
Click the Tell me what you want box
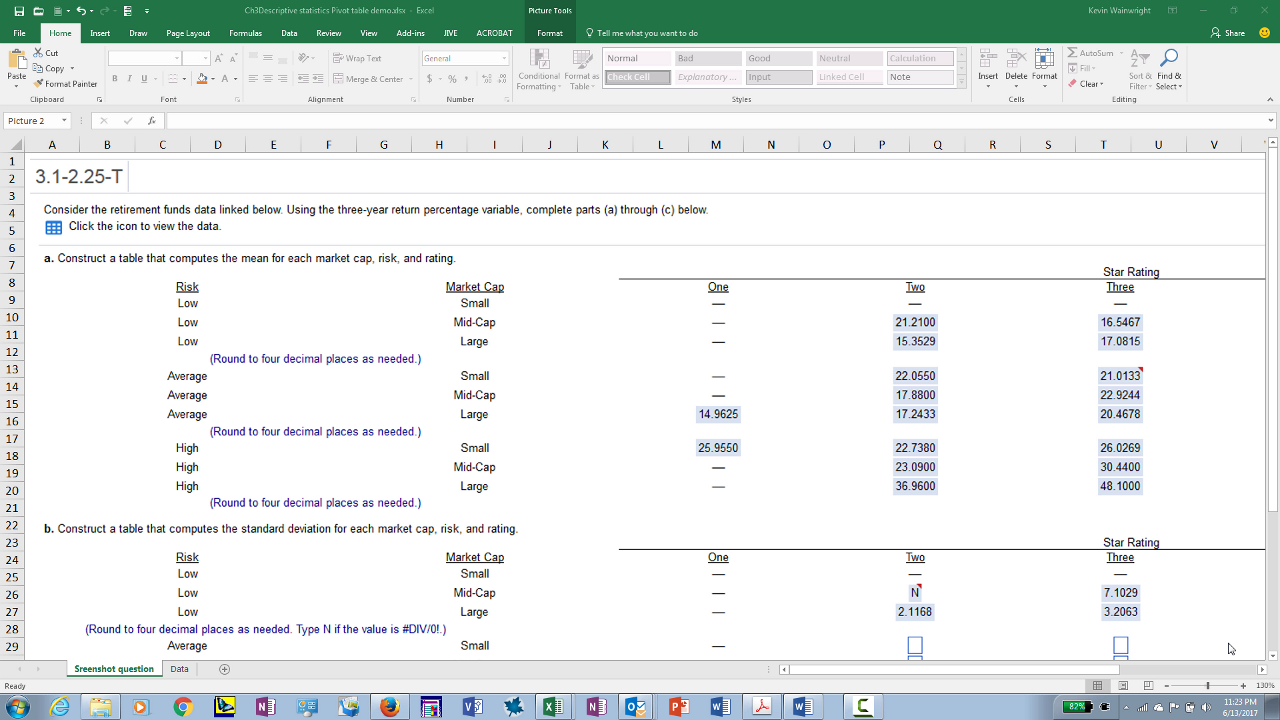click(x=647, y=33)
